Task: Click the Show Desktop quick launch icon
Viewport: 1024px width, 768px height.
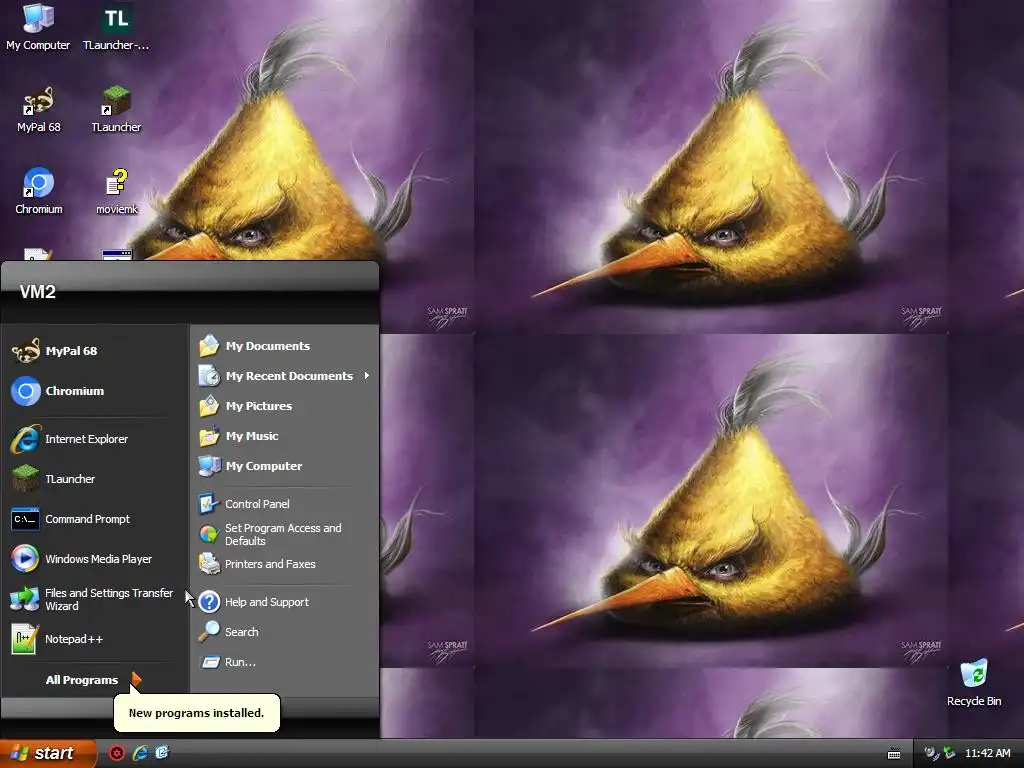Action: pos(162,753)
